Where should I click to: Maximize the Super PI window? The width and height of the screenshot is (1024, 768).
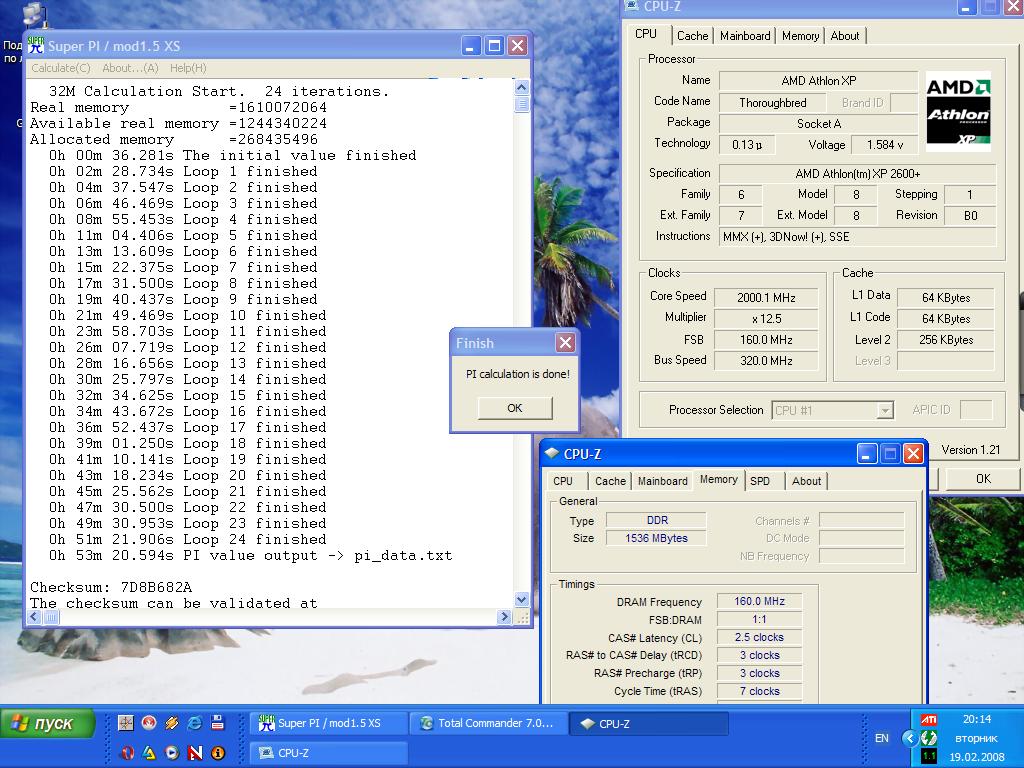pos(494,46)
